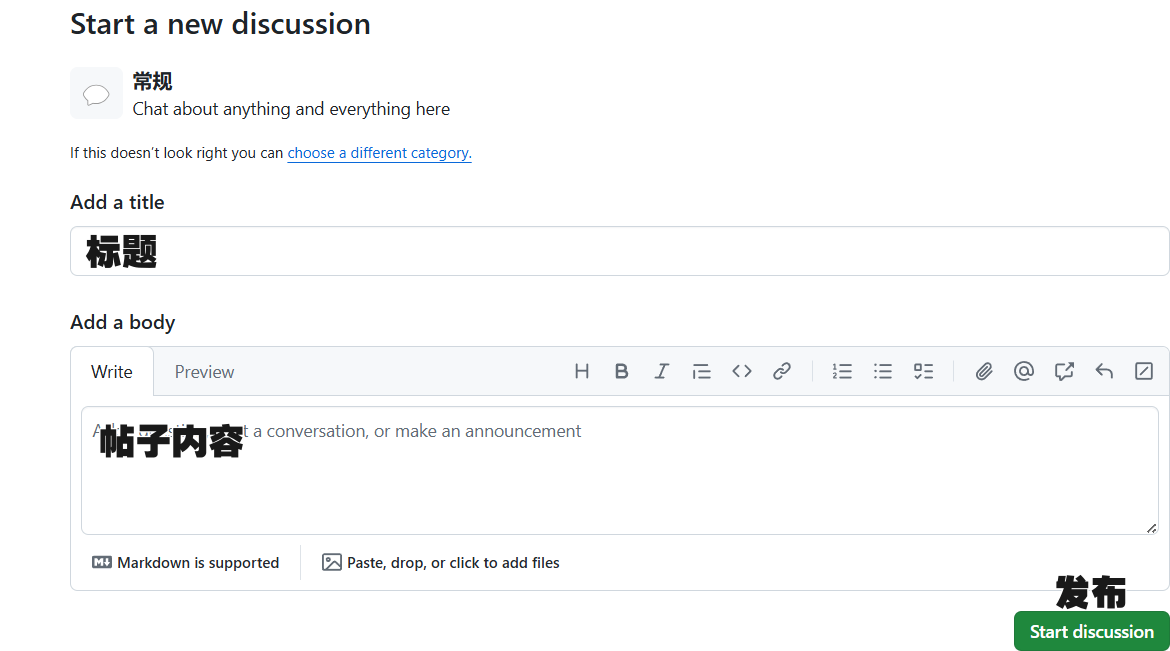Create a numbered list
This screenshot has height=651, width=1170.
point(842,371)
